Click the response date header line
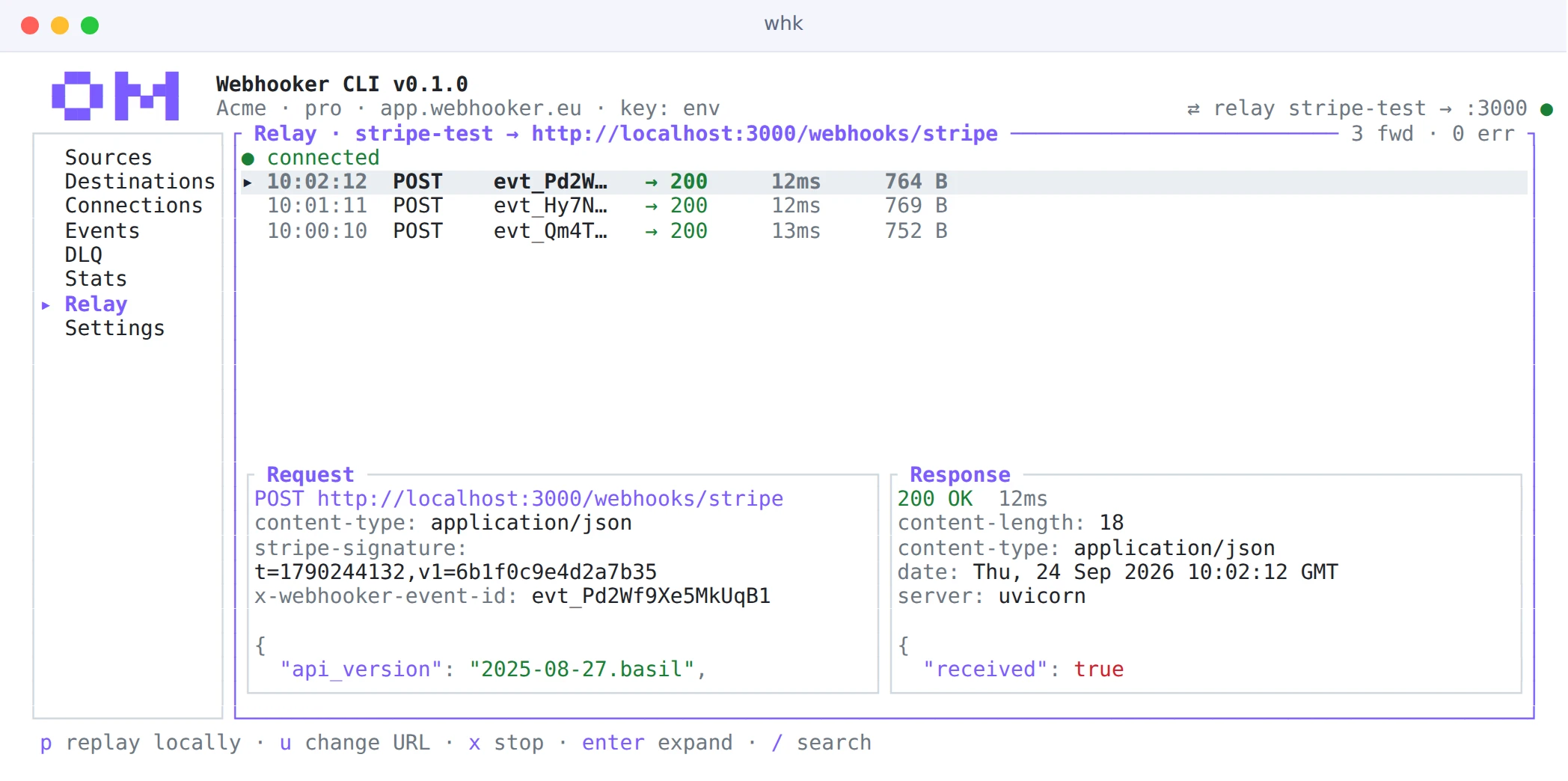This screenshot has height=781, width=1568. click(x=1118, y=572)
